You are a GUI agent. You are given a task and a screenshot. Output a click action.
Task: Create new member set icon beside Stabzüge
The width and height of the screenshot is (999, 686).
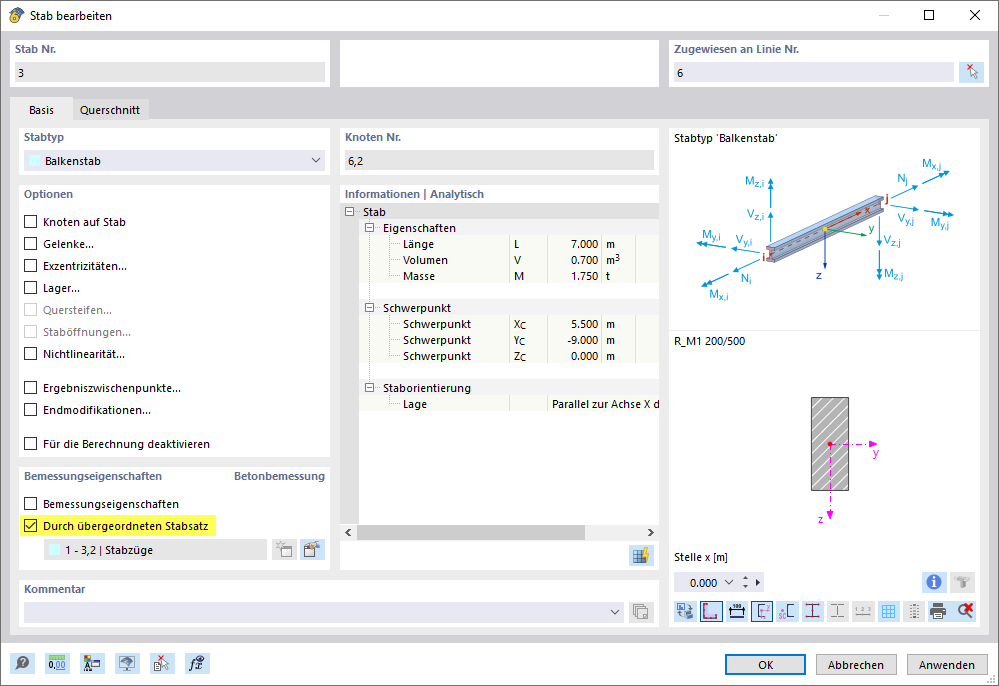pos(284,550)
